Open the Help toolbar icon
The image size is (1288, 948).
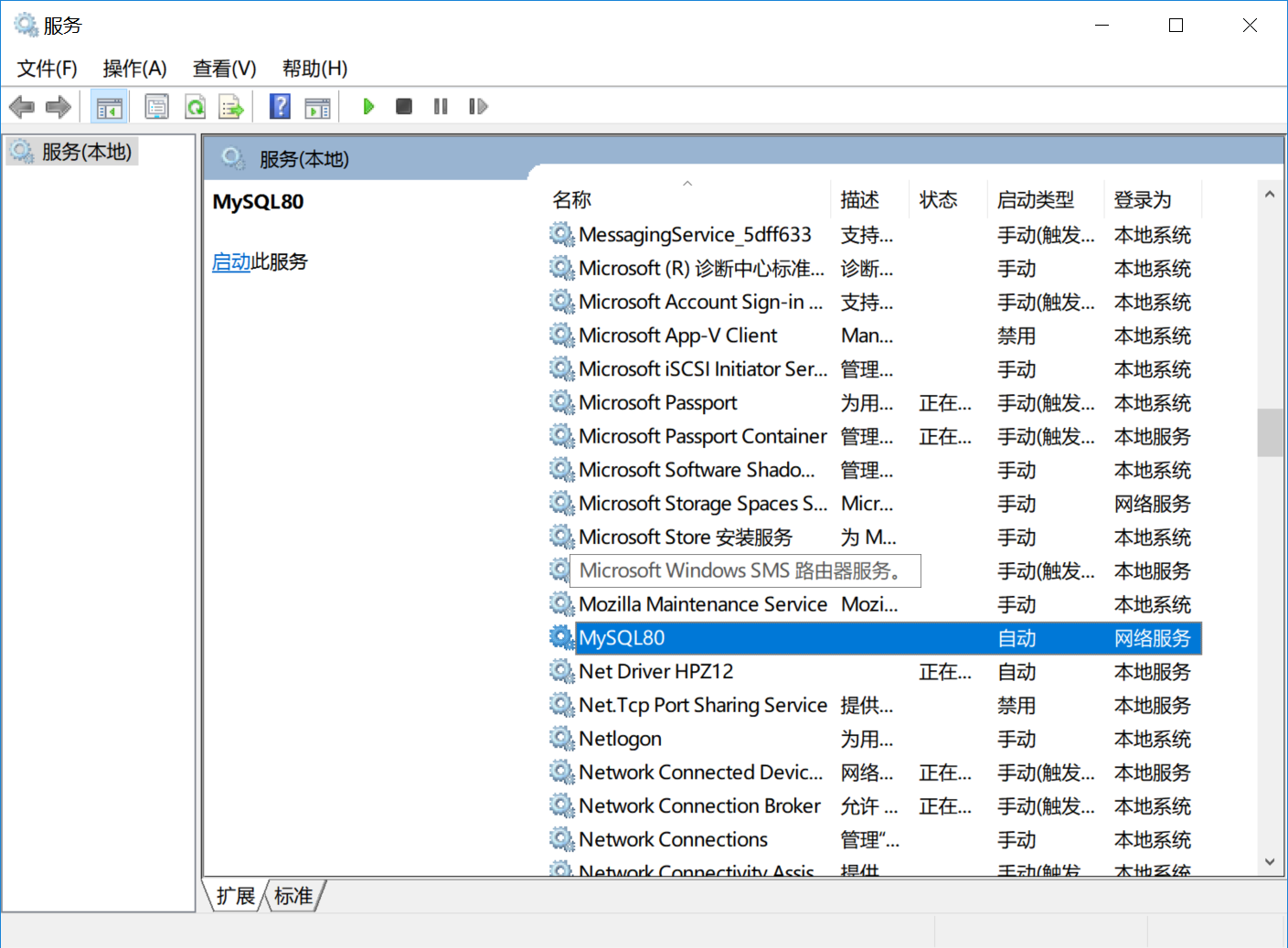281,107
